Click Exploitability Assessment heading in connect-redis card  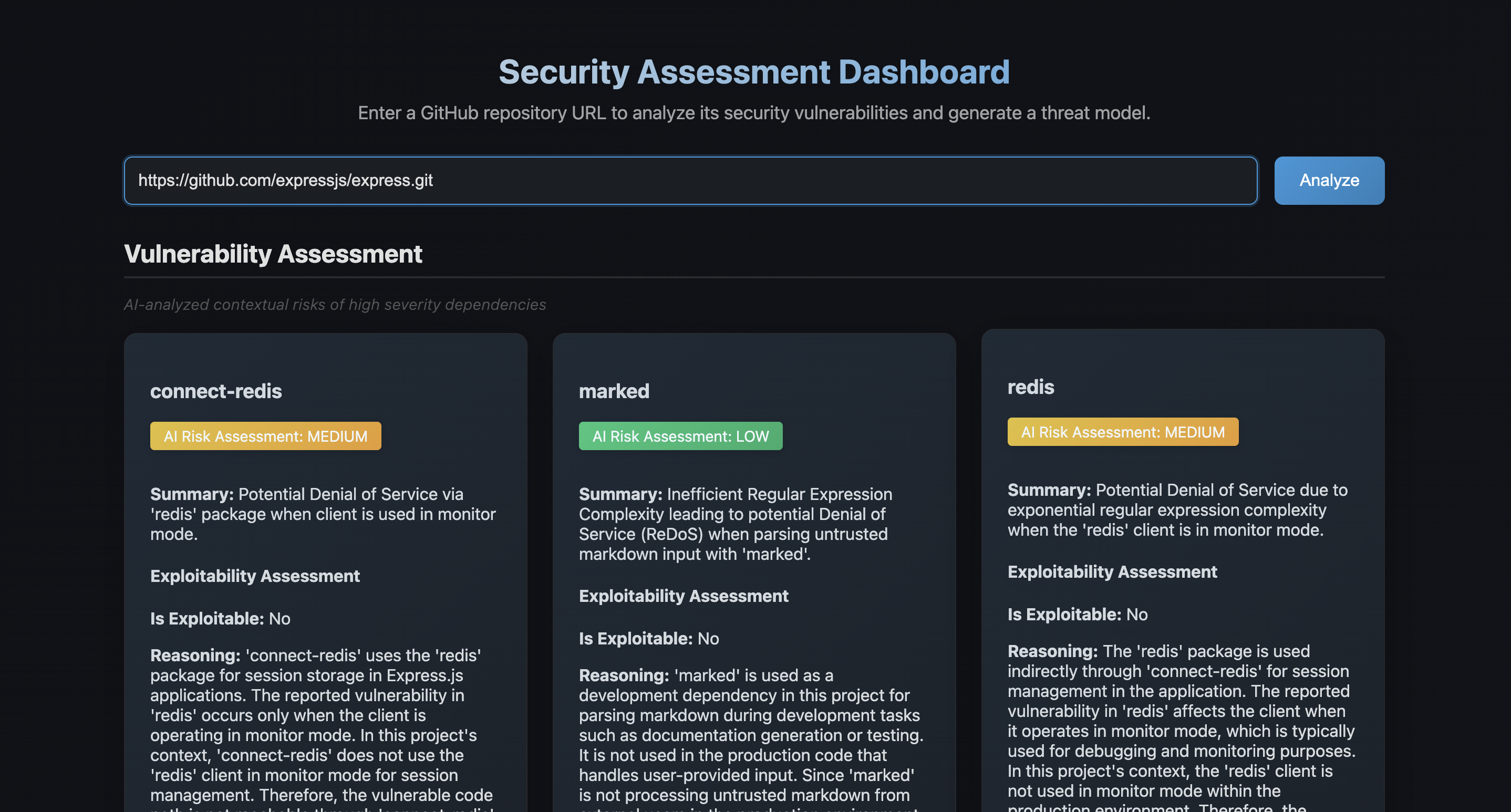255,576
